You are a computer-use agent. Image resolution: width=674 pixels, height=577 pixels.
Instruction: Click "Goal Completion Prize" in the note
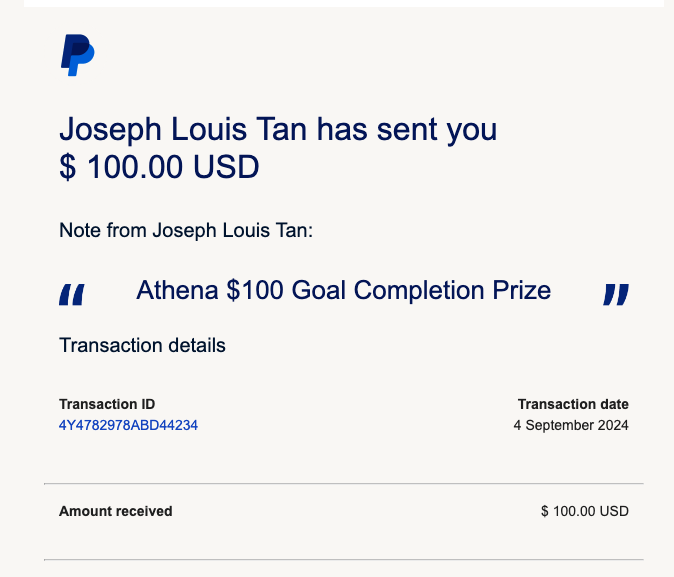pos(422,290)
